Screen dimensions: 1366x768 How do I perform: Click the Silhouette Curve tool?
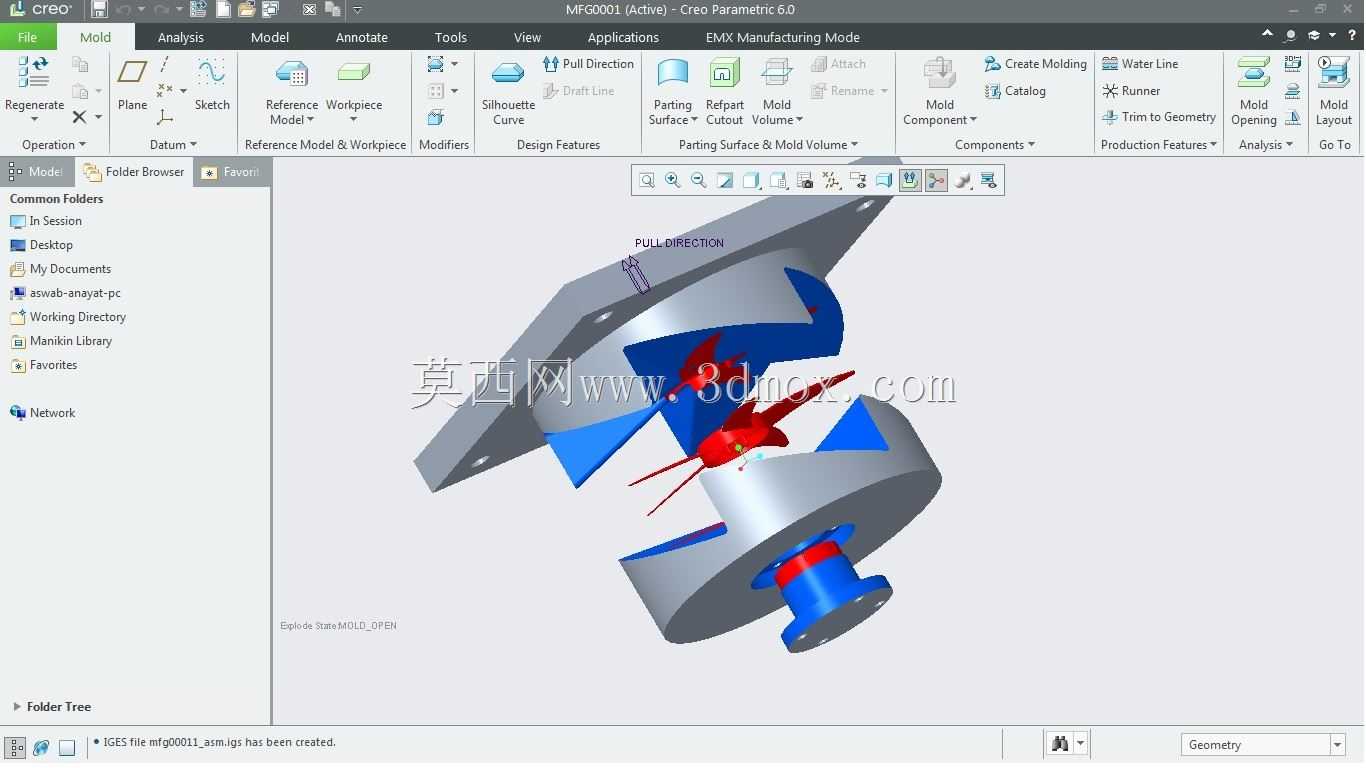[508, 91]
